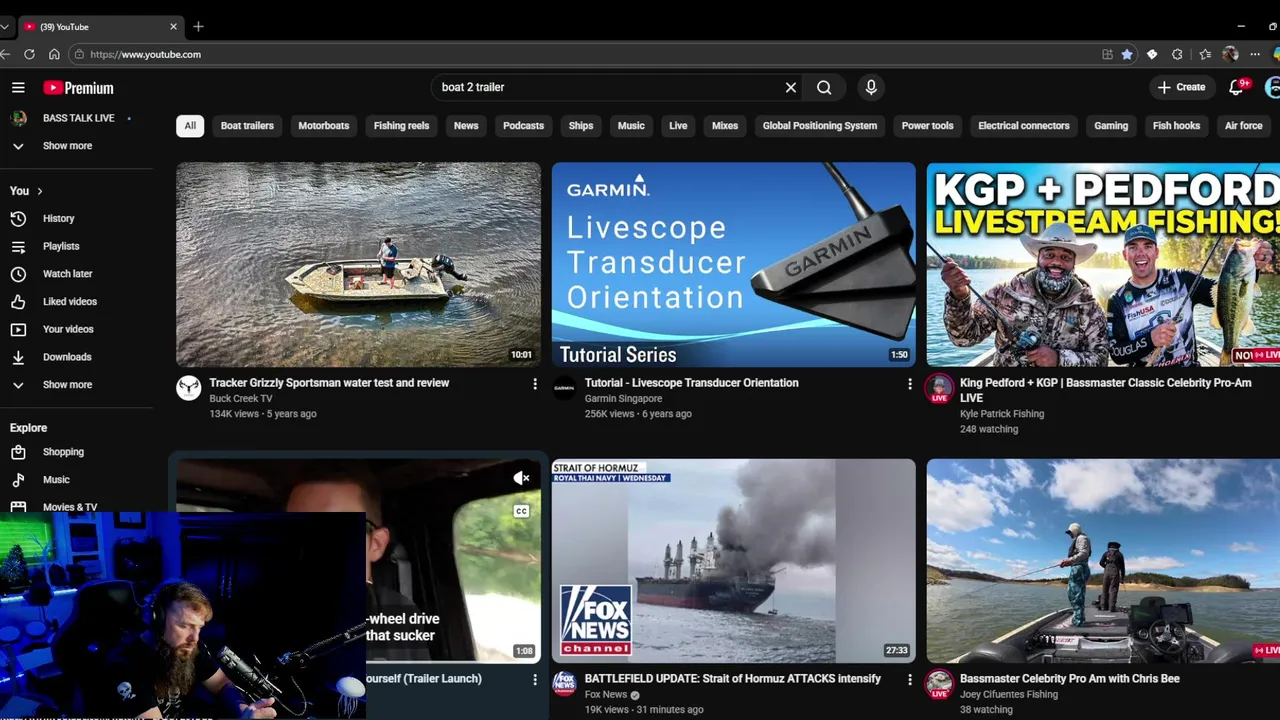Clear the search box with the X
This screenshot has width=1280, height=720.
791,87
